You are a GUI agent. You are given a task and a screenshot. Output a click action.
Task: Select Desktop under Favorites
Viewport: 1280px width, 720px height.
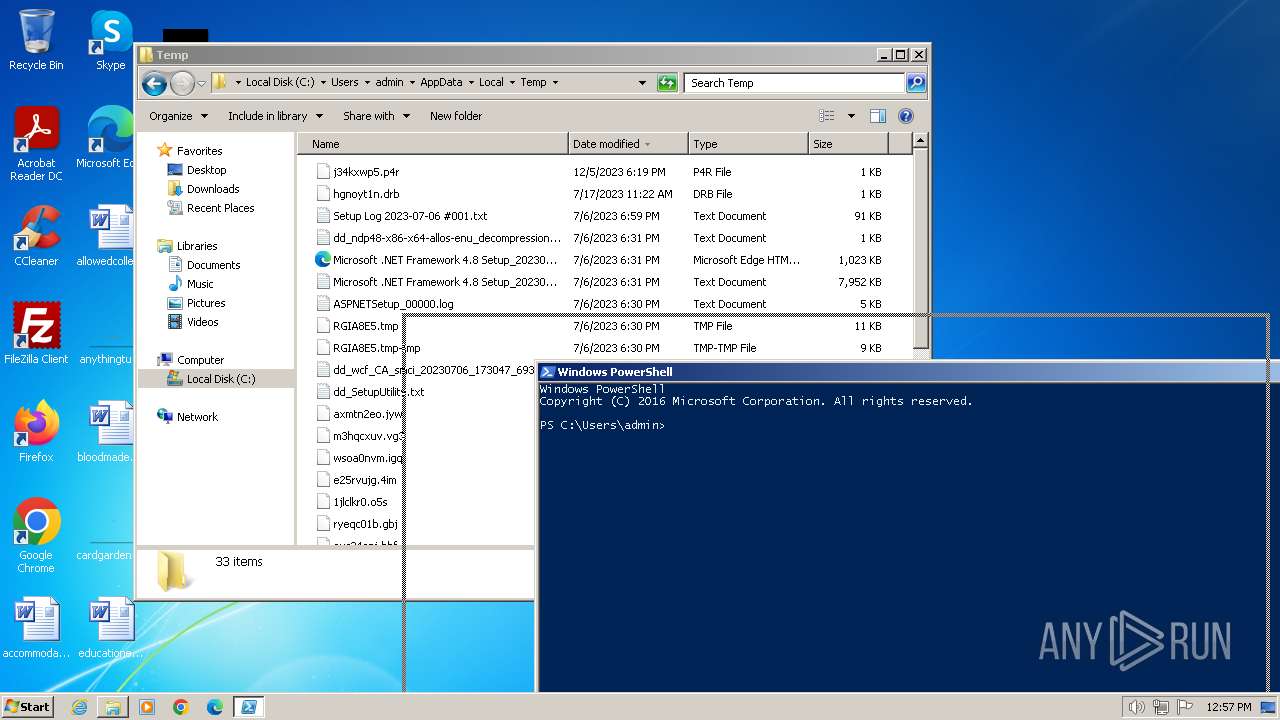206,170
